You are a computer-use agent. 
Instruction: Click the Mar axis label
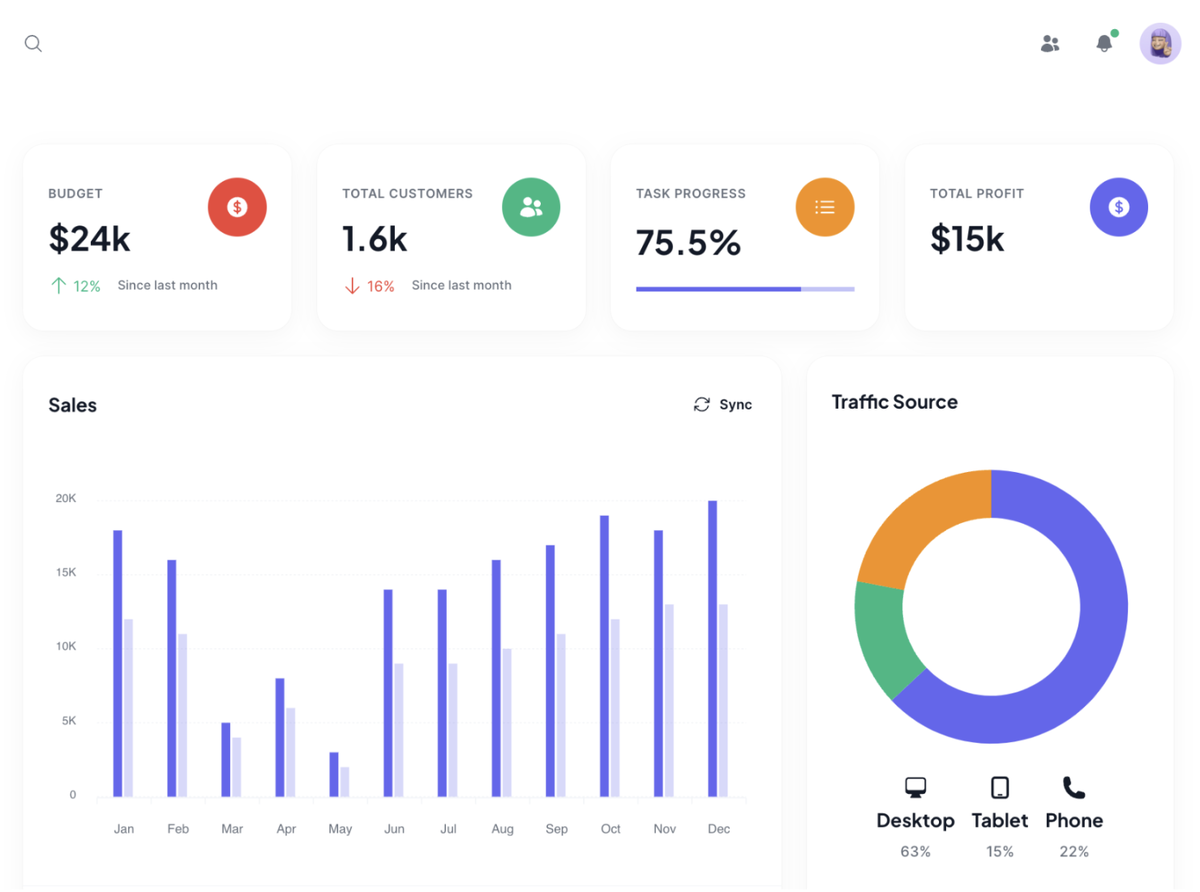[232, 829]
